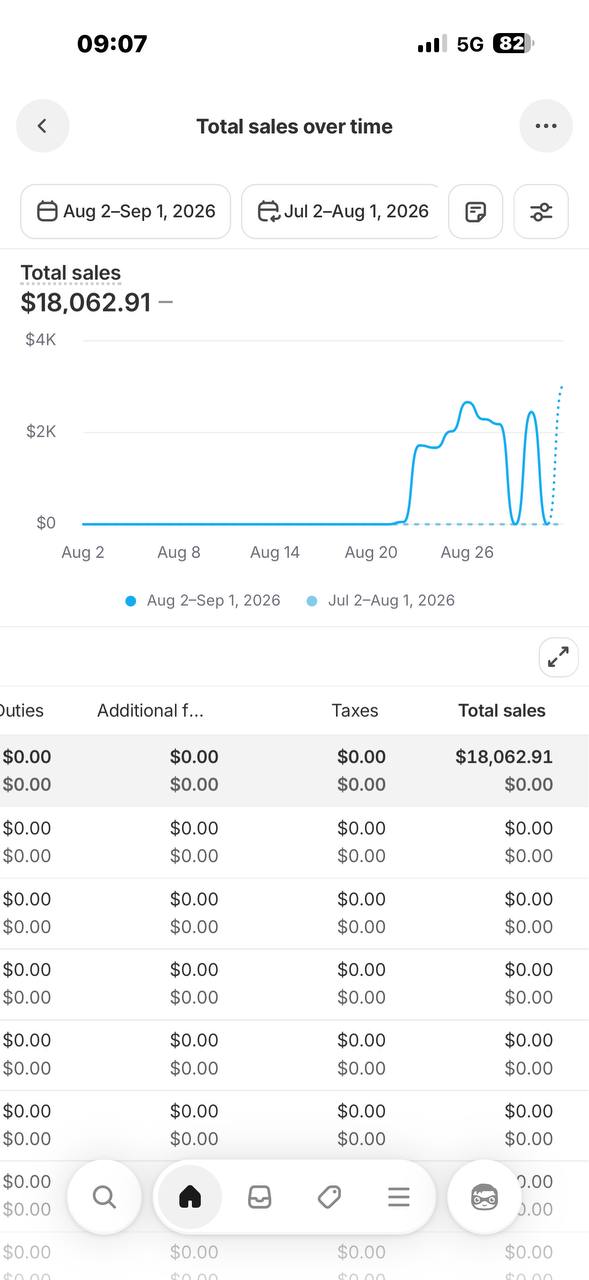
Task: Tap the cellular signal bars icon
Action: 432,44
